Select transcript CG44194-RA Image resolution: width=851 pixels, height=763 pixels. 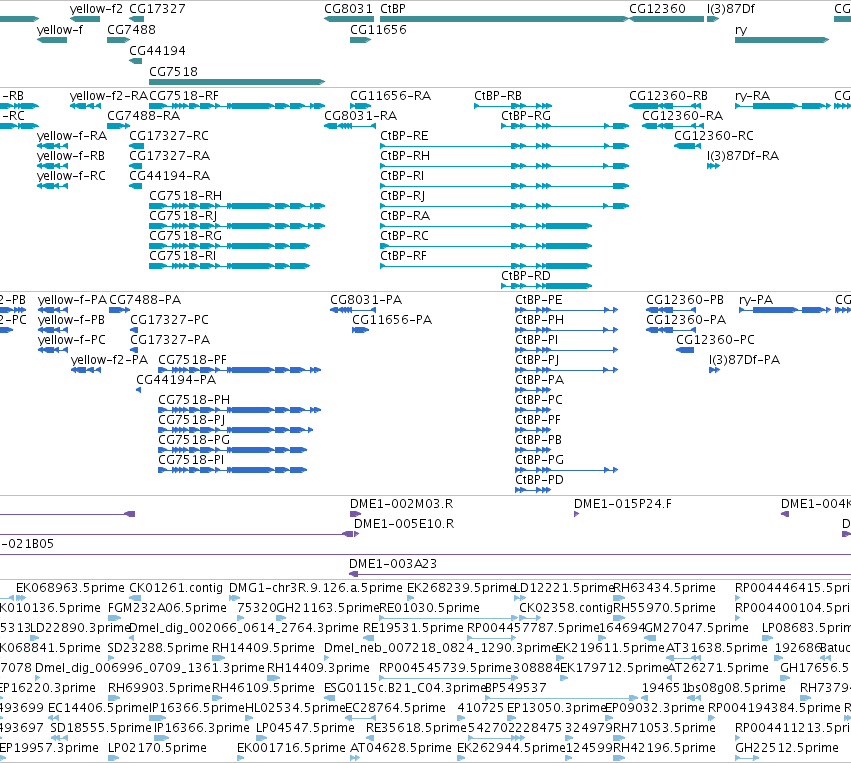136,186
